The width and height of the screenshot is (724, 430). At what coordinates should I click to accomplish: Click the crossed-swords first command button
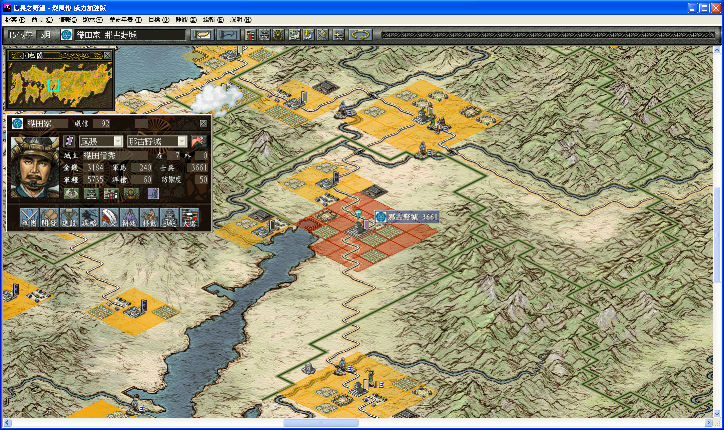(27, 217)
